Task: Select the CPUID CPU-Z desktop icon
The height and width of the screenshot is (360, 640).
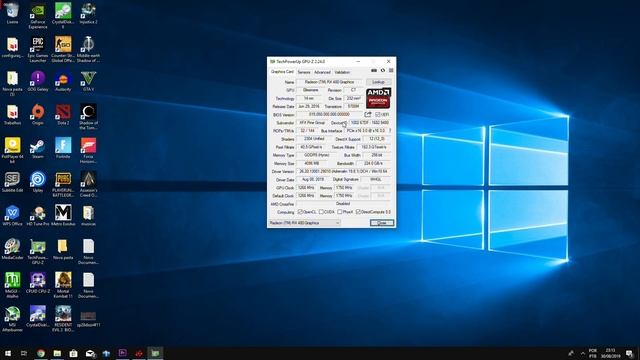Action: pos(38,283)
